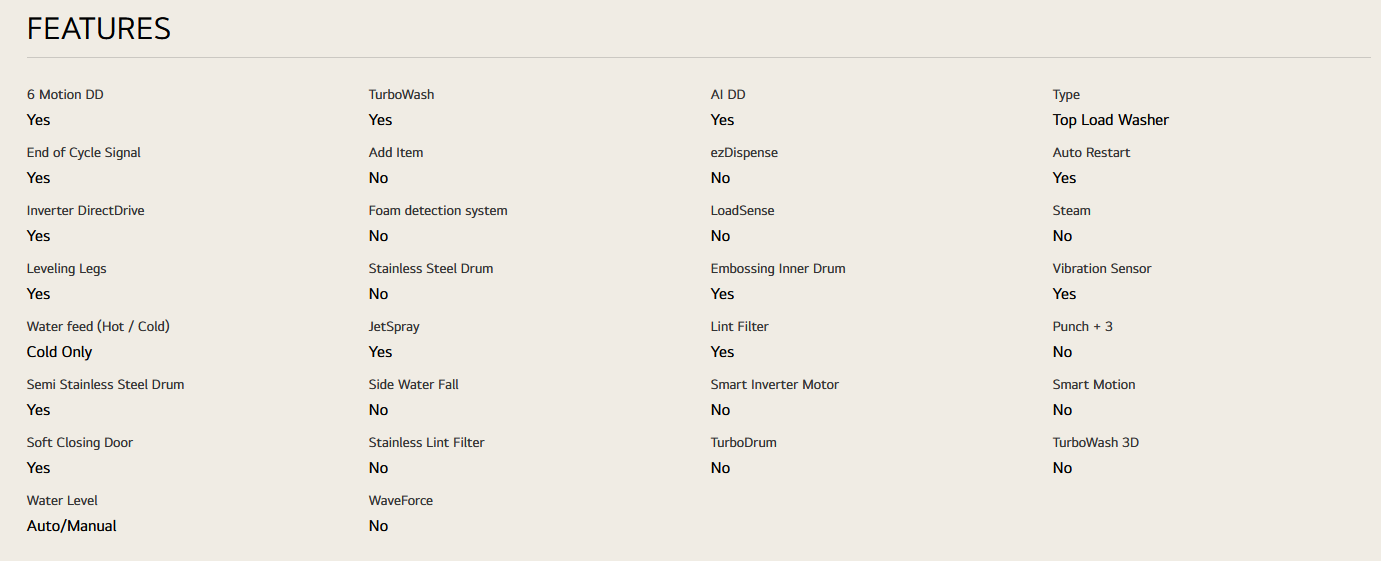Click the Foam detection system label

click(x=438, y=211)
